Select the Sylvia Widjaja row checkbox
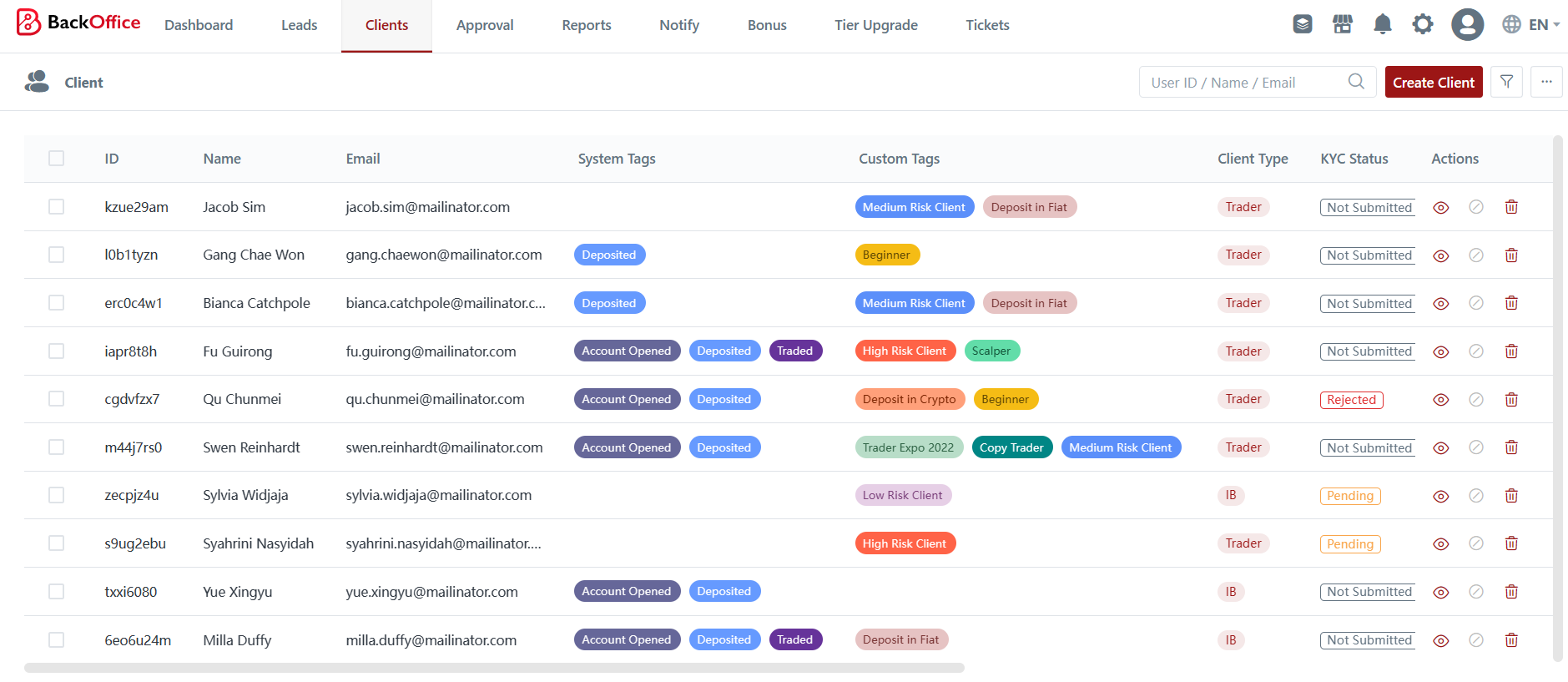This screenshot has width=1568, height=682. 56,495
